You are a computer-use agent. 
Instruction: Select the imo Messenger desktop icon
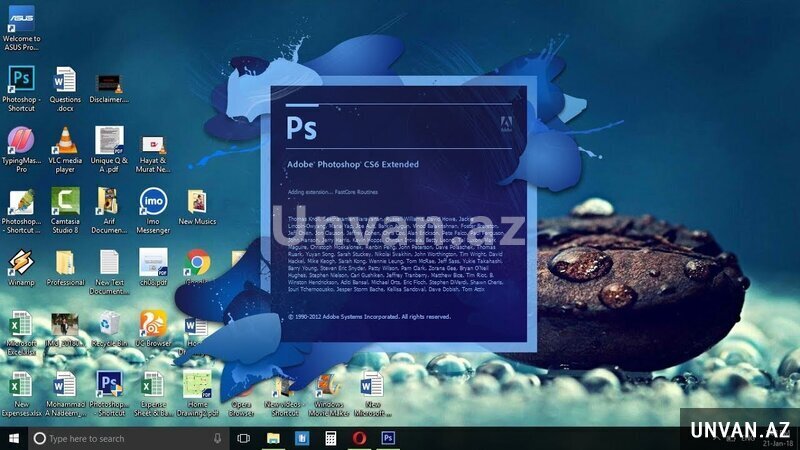pos(153,202)
